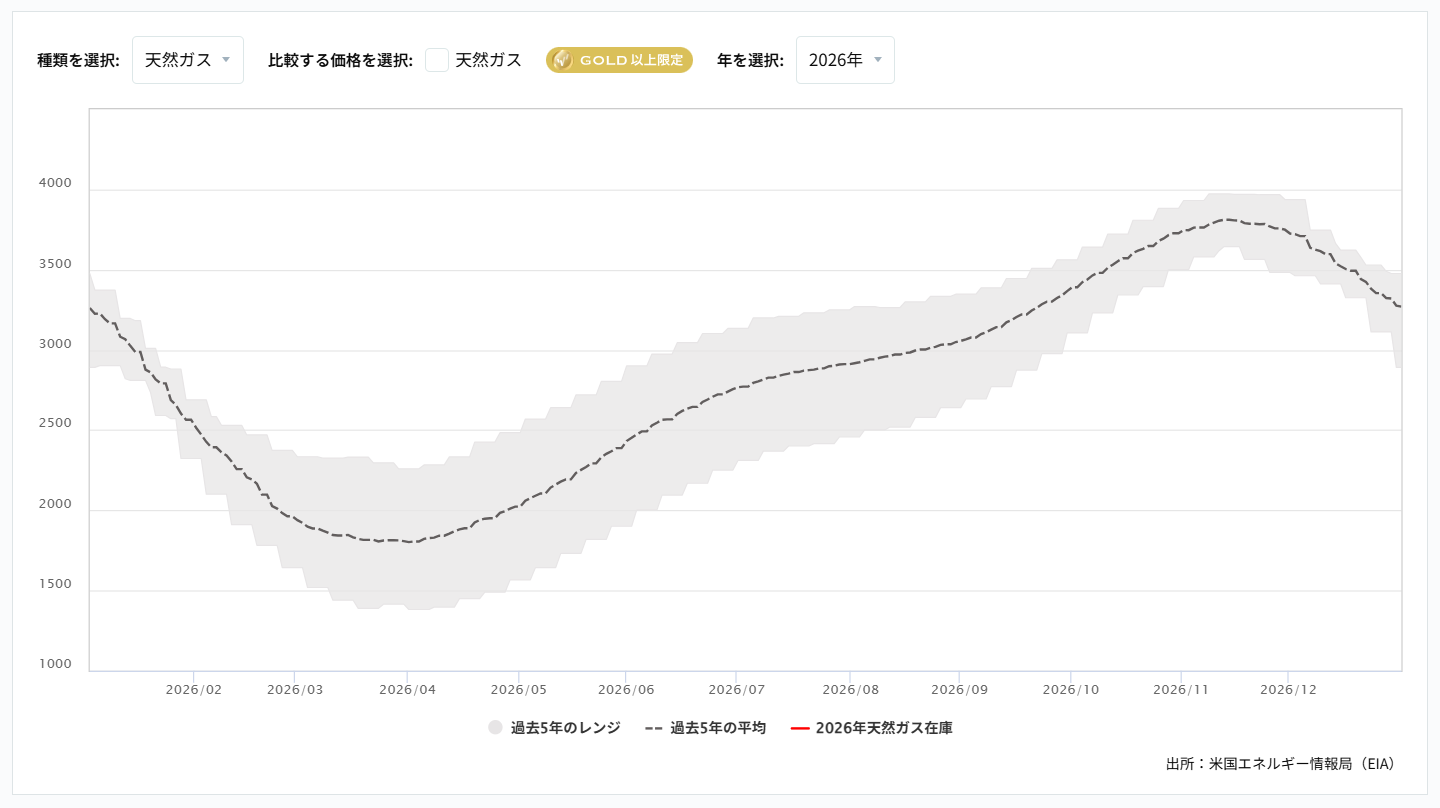This screenshot has height=808, width=1440.
Task: Click the GOLD 以上限定 gold badge
Action: click(x=618, y=60)
